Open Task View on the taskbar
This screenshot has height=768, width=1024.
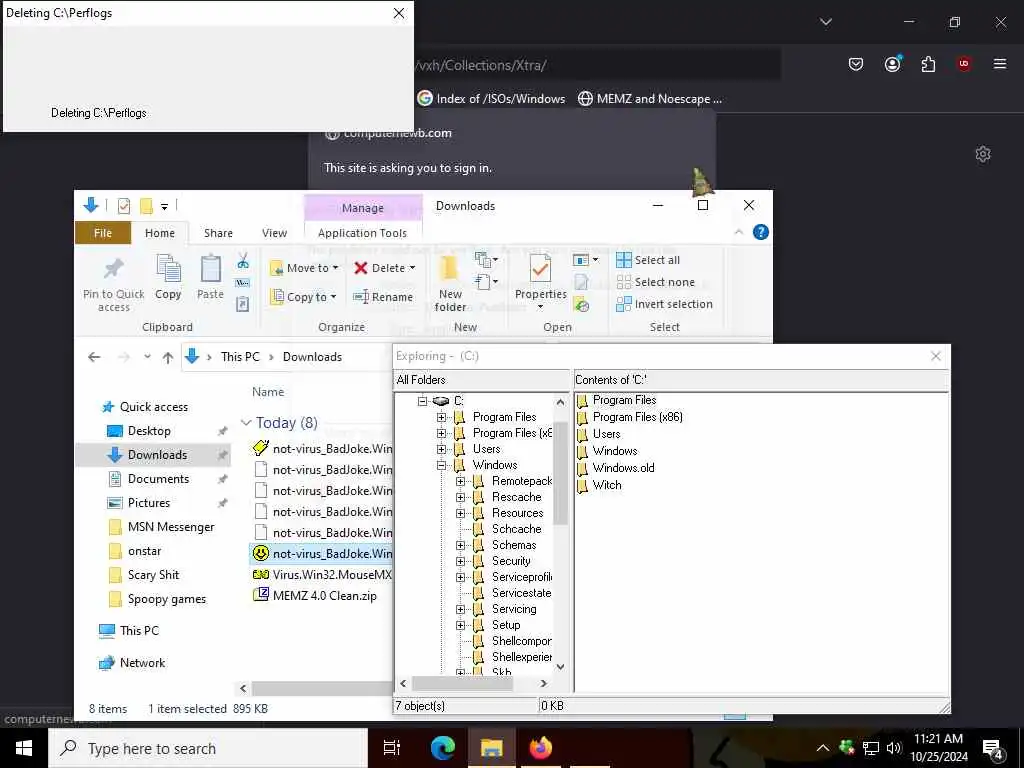(x=392, y=748)
